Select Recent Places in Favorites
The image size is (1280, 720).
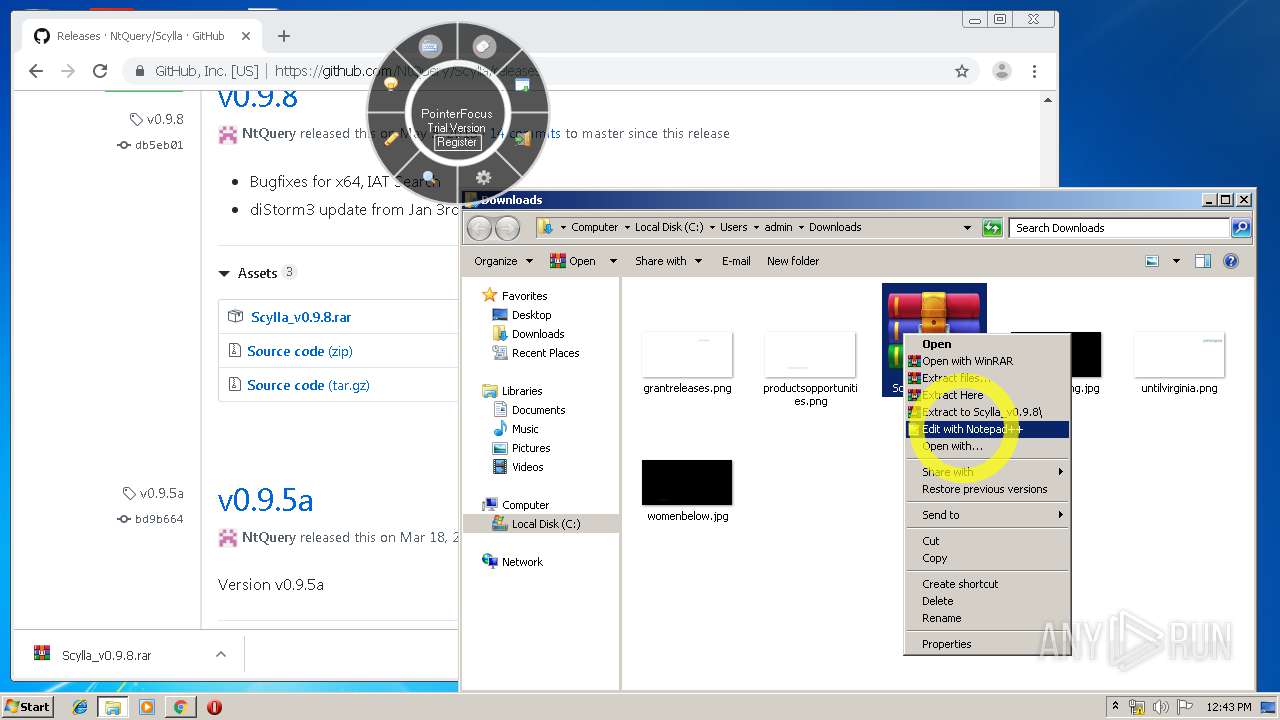(536, 353)
